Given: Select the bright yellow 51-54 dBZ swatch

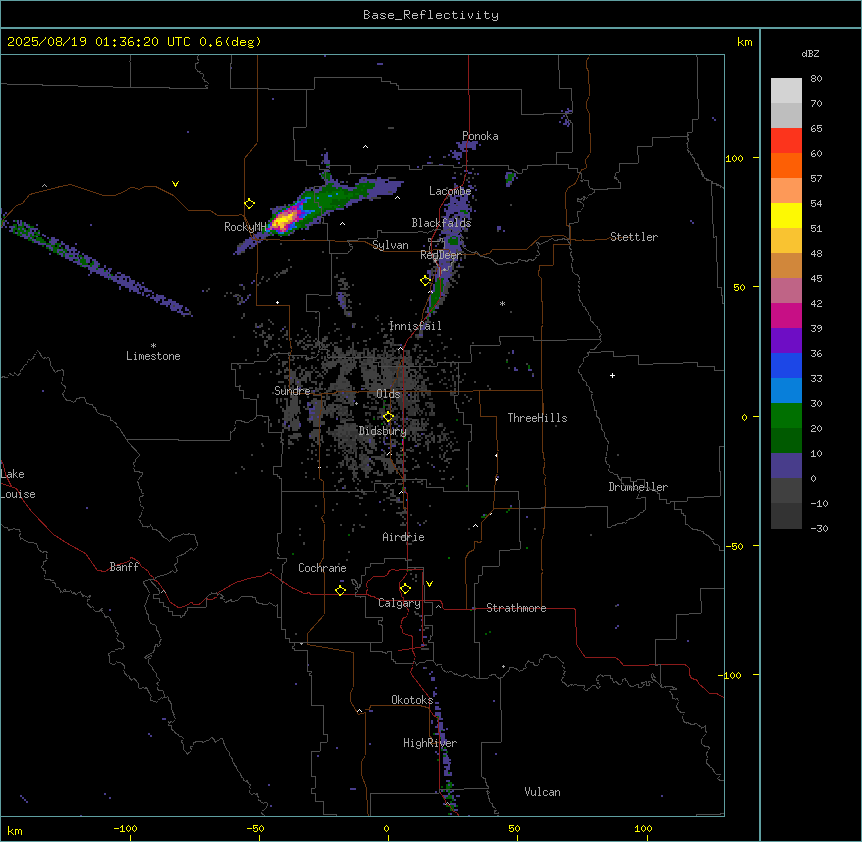Looking at the screenshot, I should tap(786, 216).
